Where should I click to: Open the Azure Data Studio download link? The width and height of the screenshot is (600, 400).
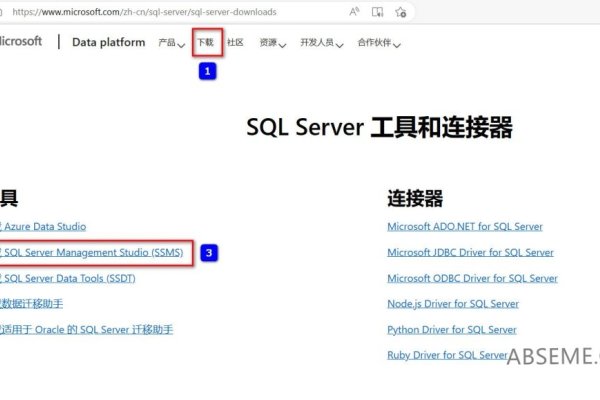click(x=43, y=227)
